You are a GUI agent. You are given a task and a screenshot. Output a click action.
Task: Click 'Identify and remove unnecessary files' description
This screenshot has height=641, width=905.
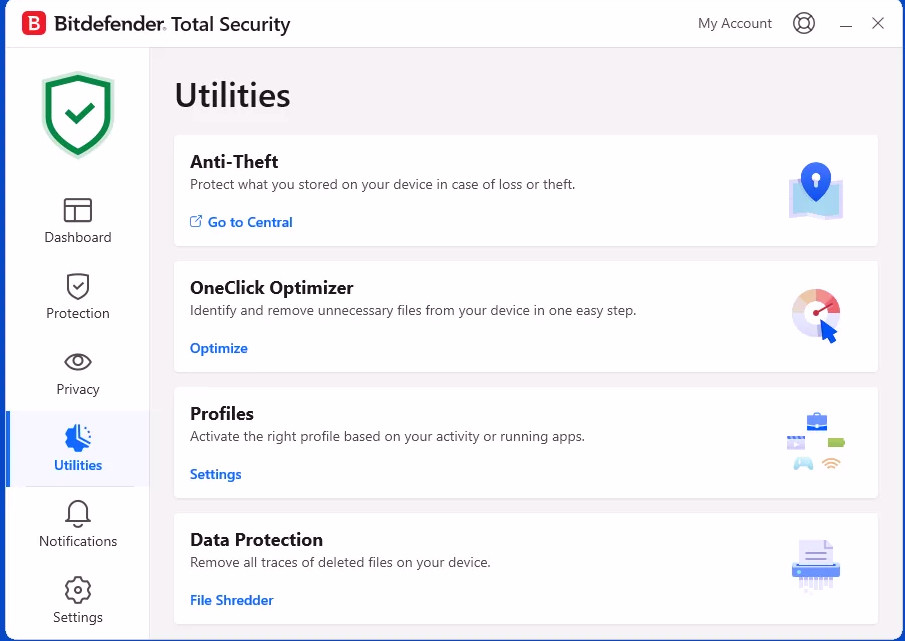coord(413,310)
